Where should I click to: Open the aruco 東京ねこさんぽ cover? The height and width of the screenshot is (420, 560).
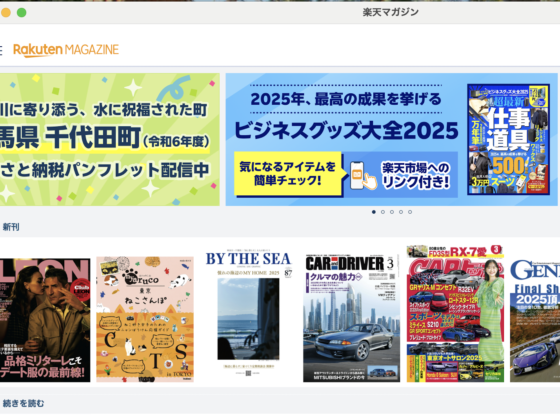tap(145, 319)
